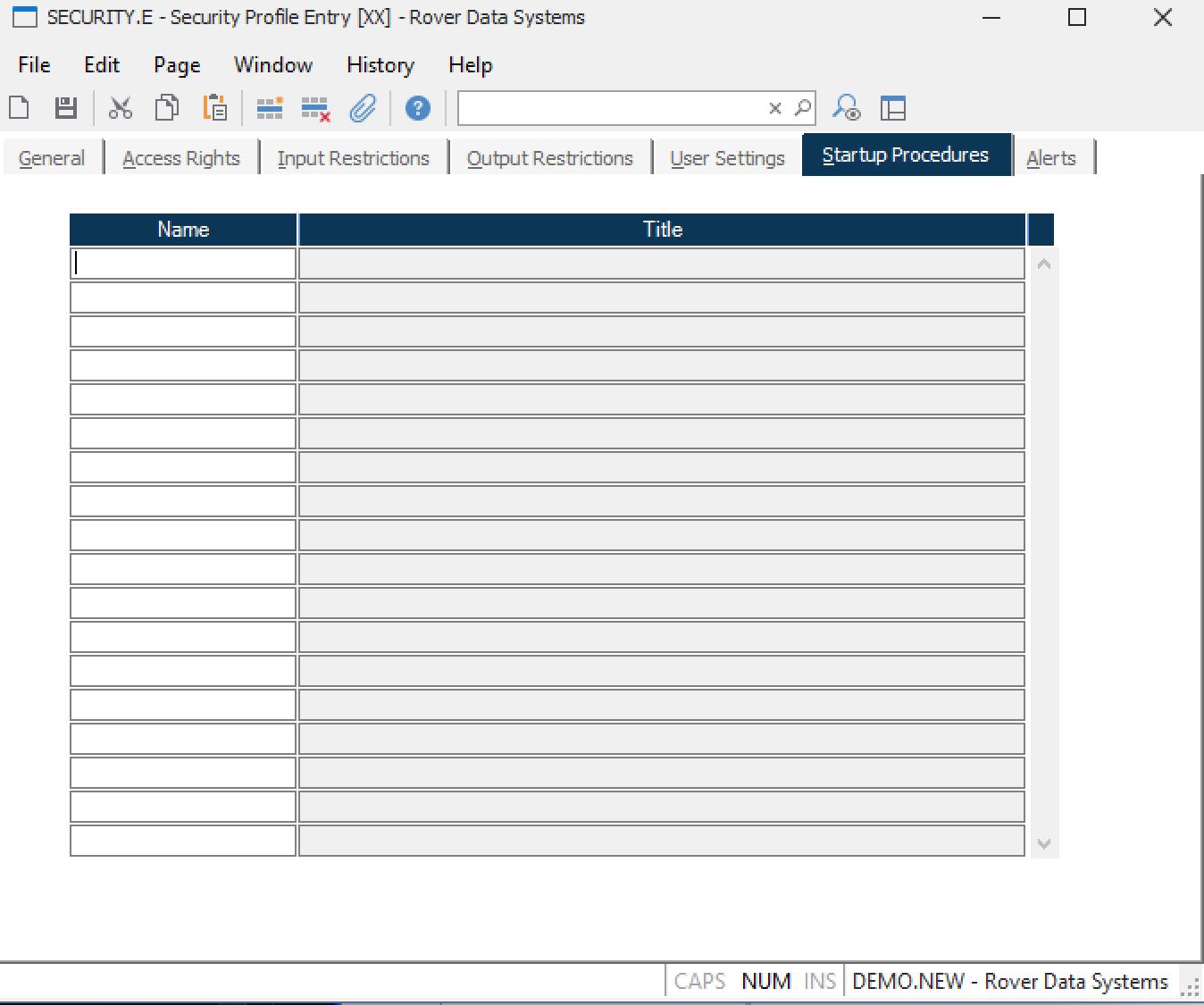
Task: Open help with the question mark icon
Action: click(x=417, y=108)
